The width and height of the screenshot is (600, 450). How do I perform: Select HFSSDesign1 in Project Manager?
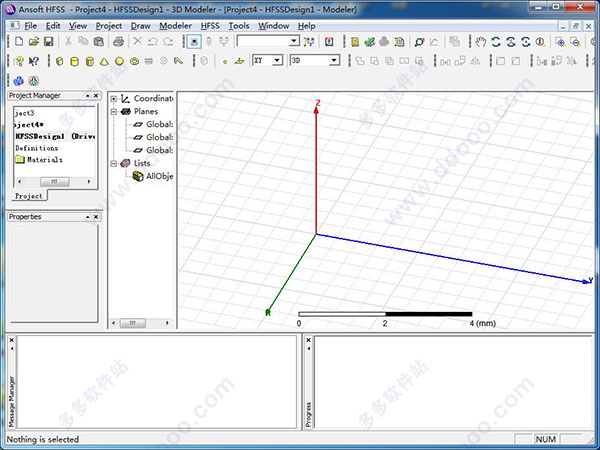[55, 136]
